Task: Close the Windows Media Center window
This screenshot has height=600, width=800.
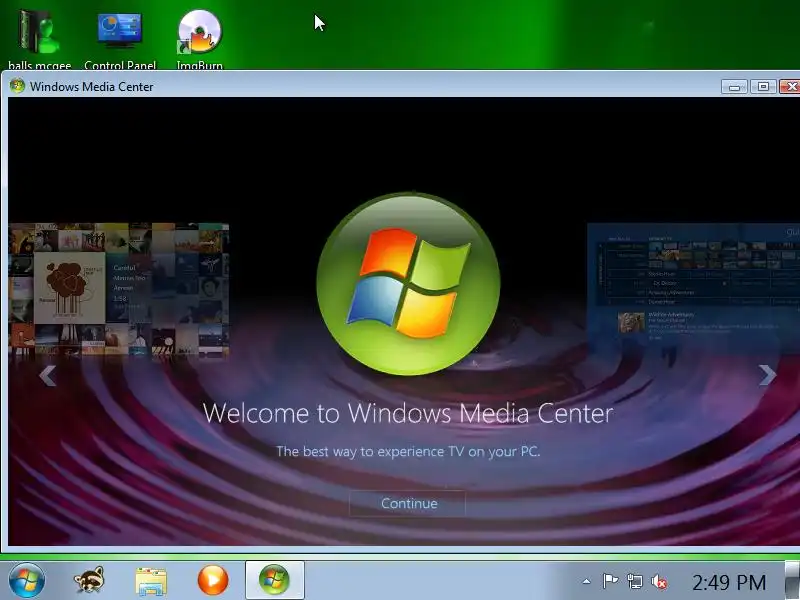Action: point(790,87)
